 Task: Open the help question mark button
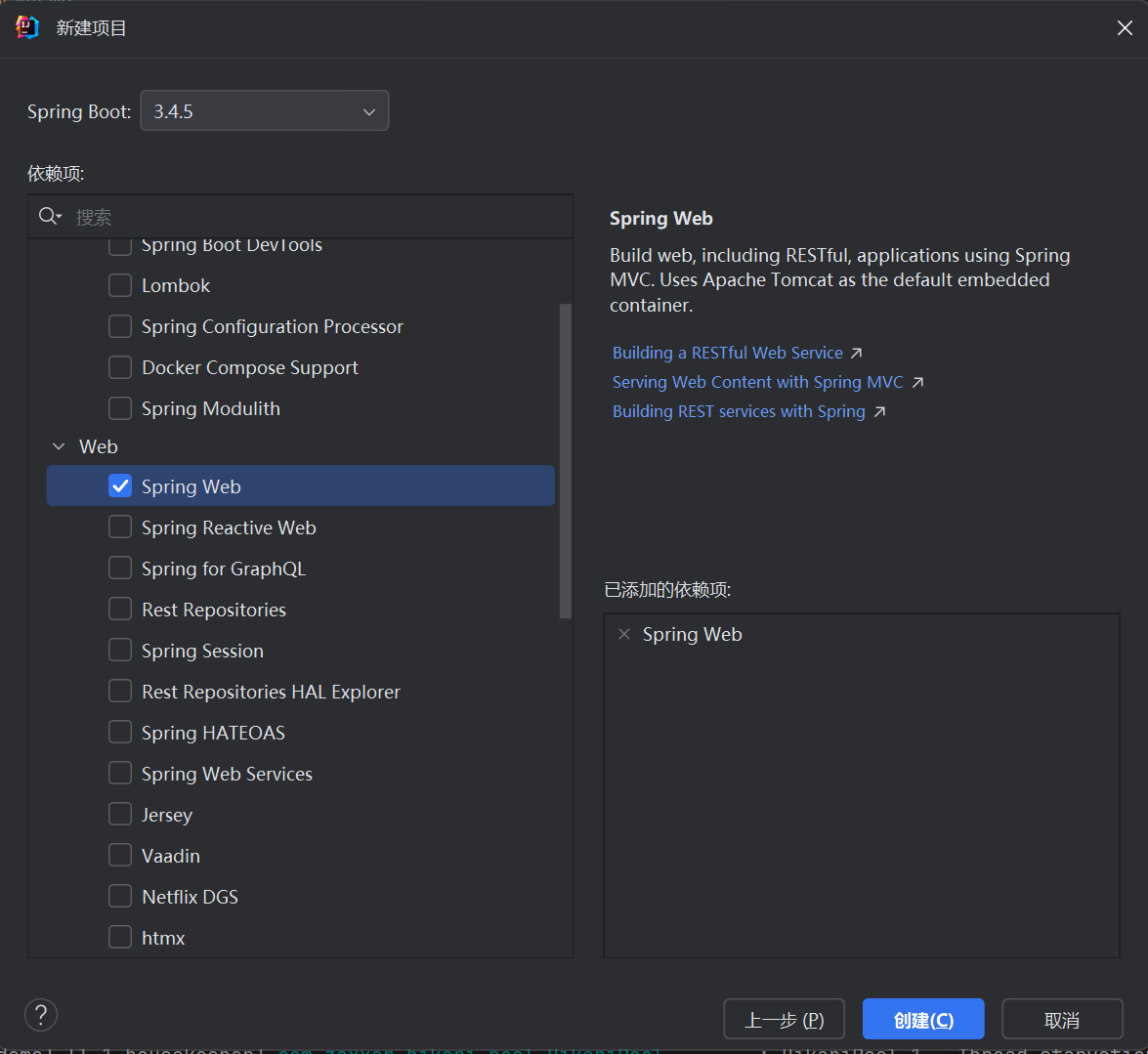click(x=41, y=1015)
